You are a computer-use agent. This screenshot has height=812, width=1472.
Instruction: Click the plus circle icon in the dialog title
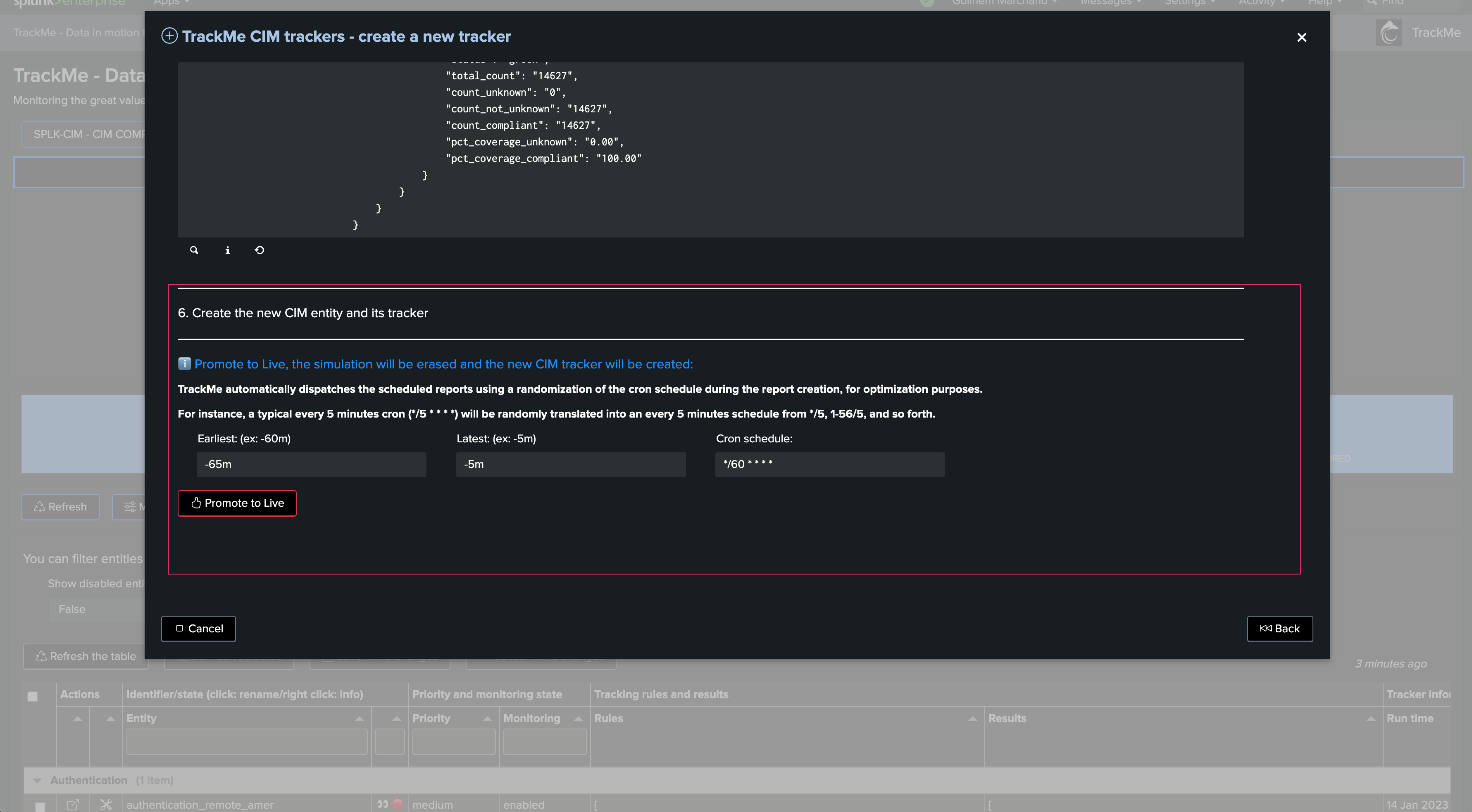169,36
